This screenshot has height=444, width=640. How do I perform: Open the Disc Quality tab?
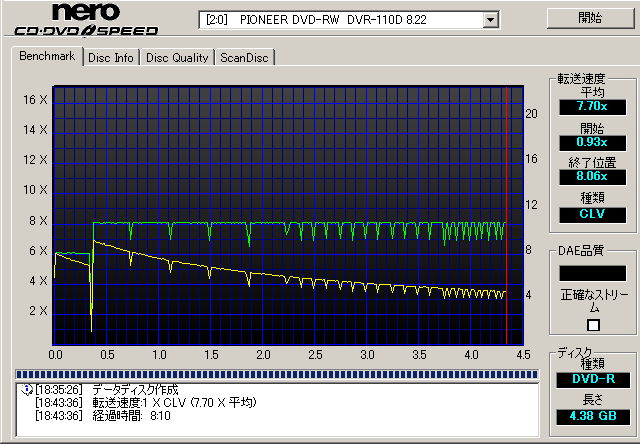pos(177,58)
